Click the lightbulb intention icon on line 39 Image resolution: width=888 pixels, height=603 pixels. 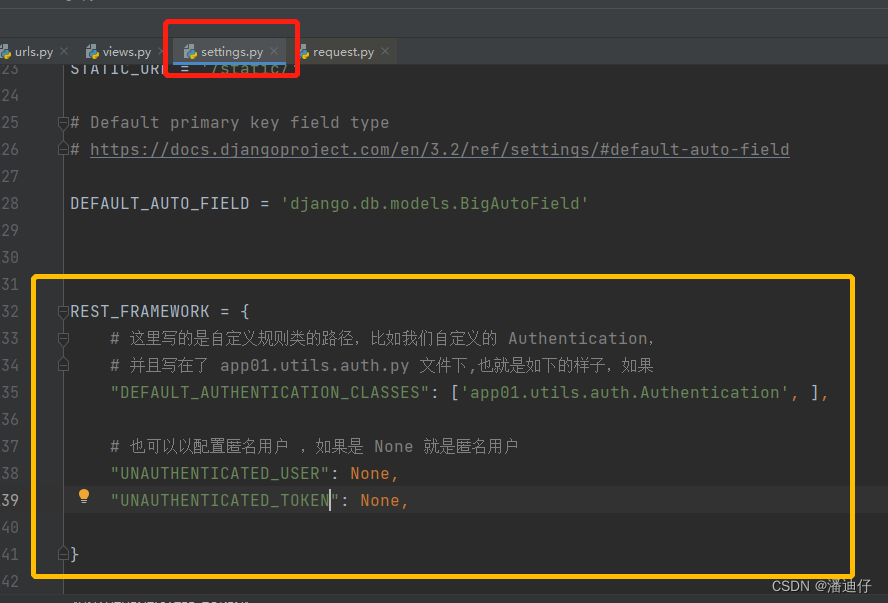pos(84,495)
